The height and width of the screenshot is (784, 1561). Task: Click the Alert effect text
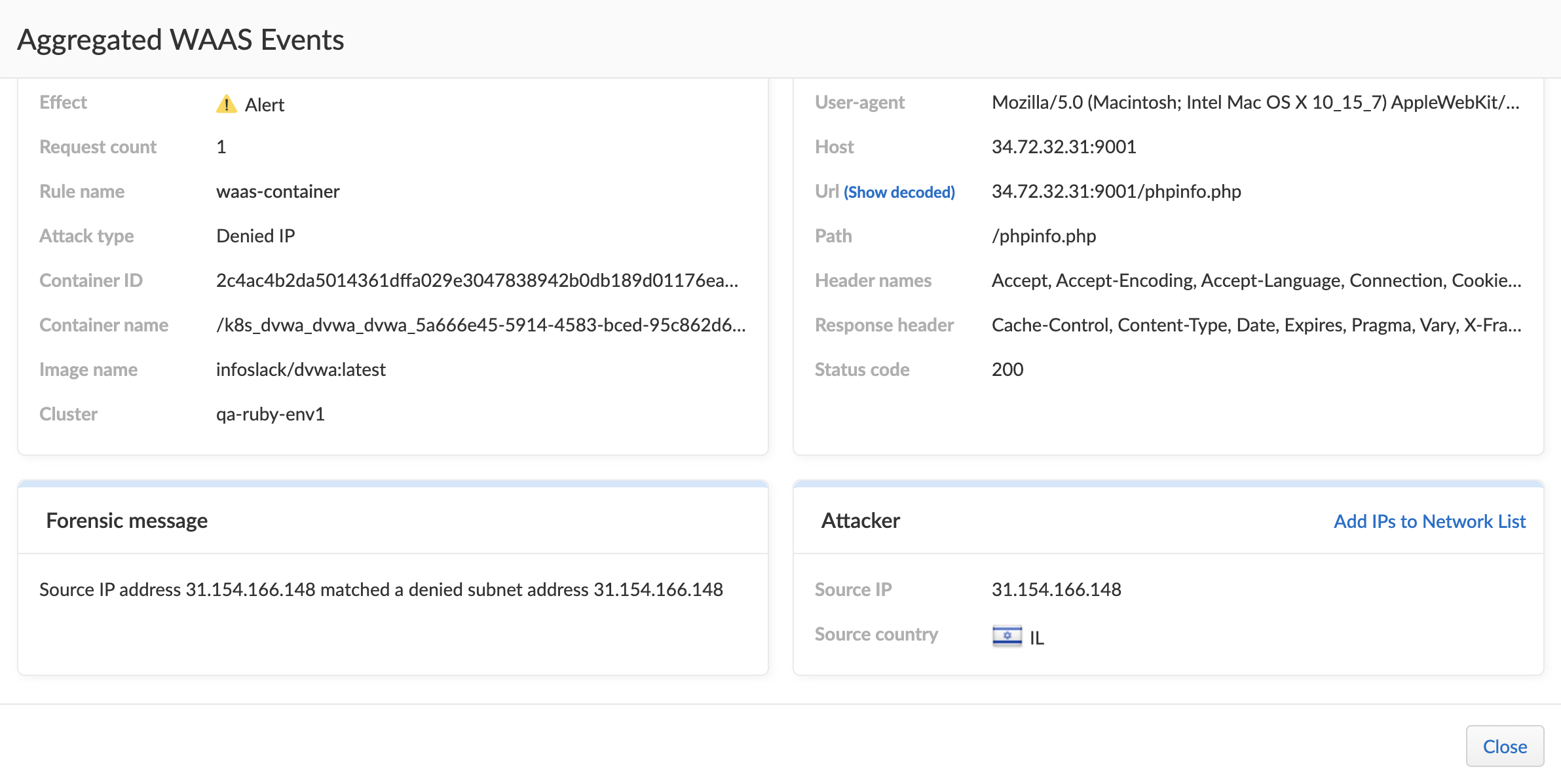coord(265,105)
